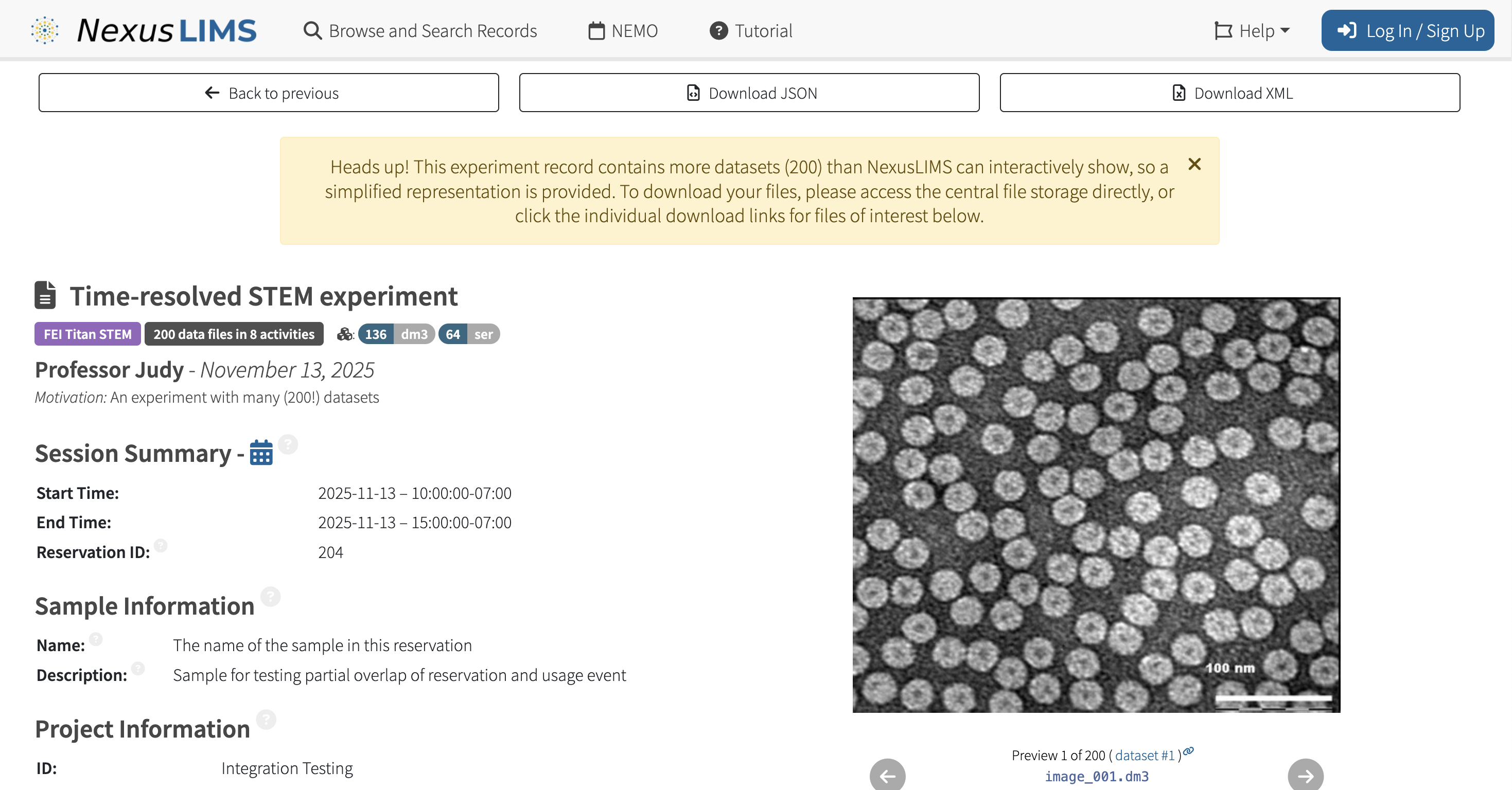Download the record as XML
1512x790 pixels.
[x=1229, y=93]
